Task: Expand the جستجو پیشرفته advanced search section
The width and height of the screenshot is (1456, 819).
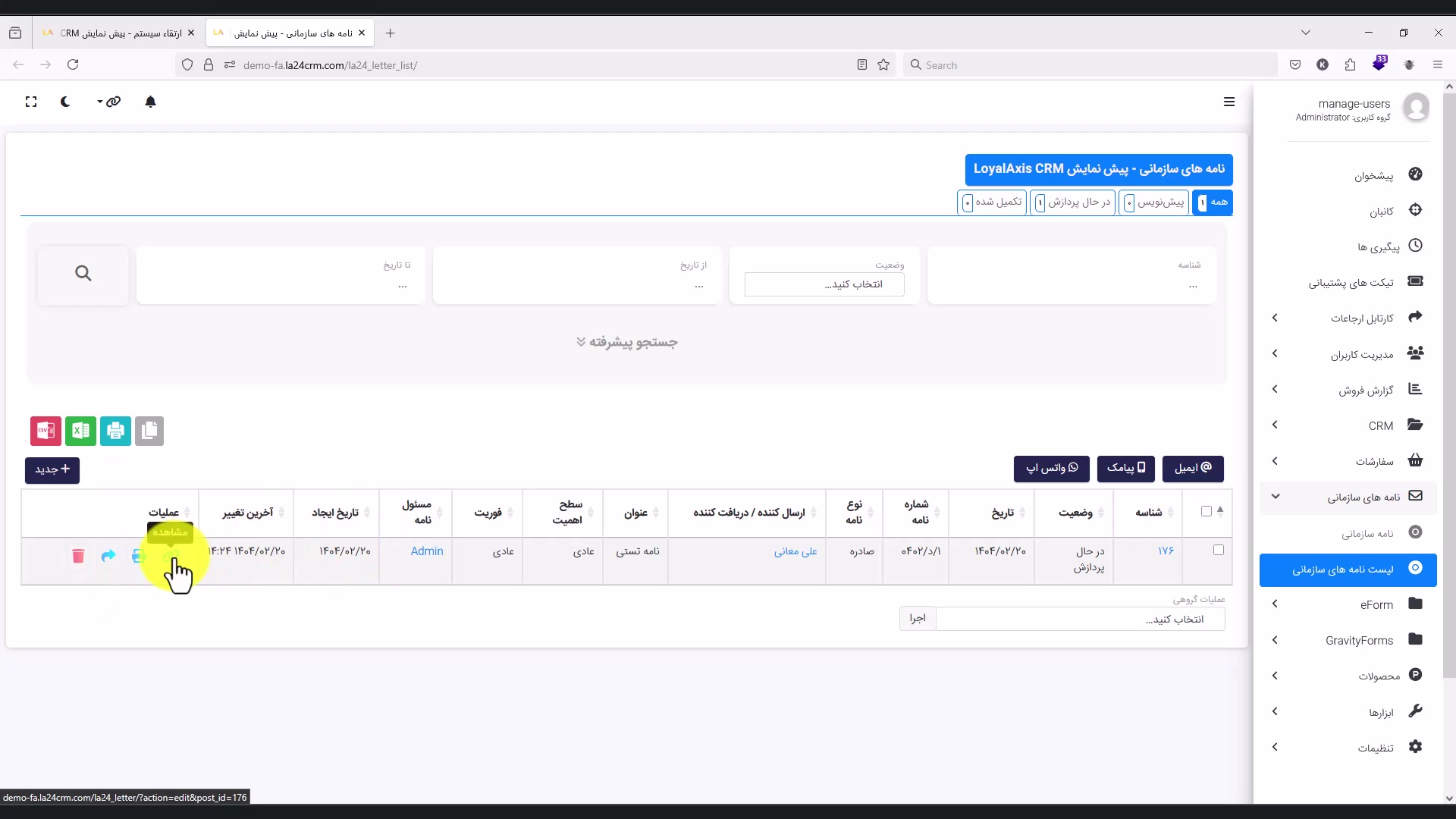Action: [x=626, y=343]
